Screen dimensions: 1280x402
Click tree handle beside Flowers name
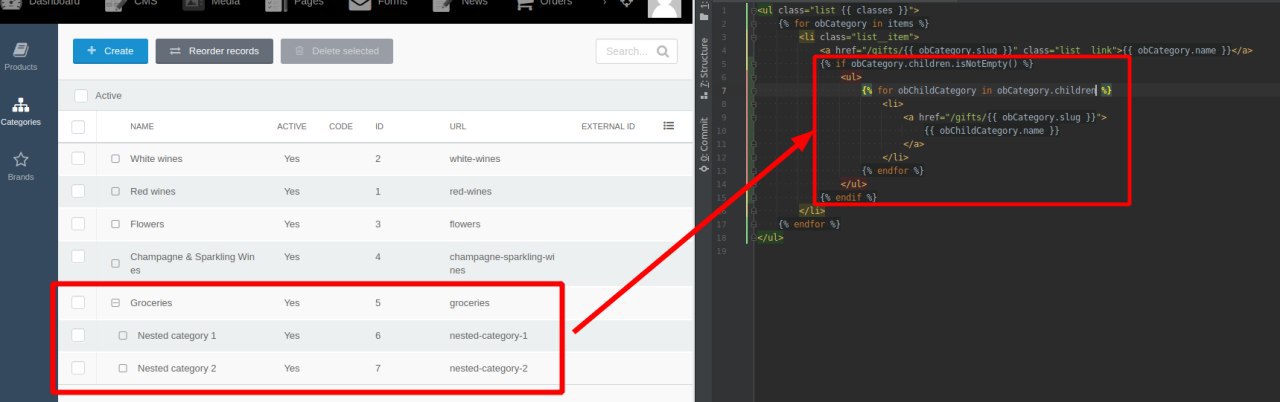tap(115, 224)
